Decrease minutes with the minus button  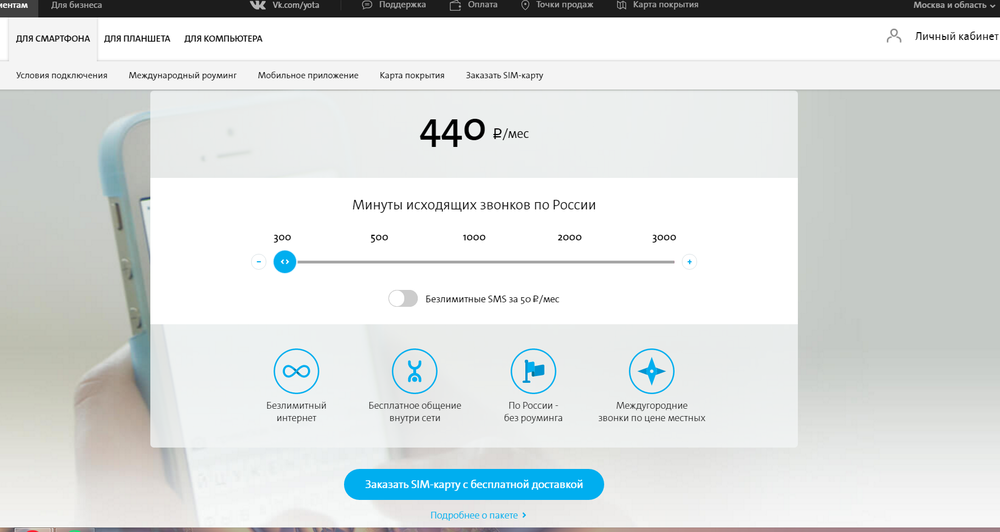point(258,262)
